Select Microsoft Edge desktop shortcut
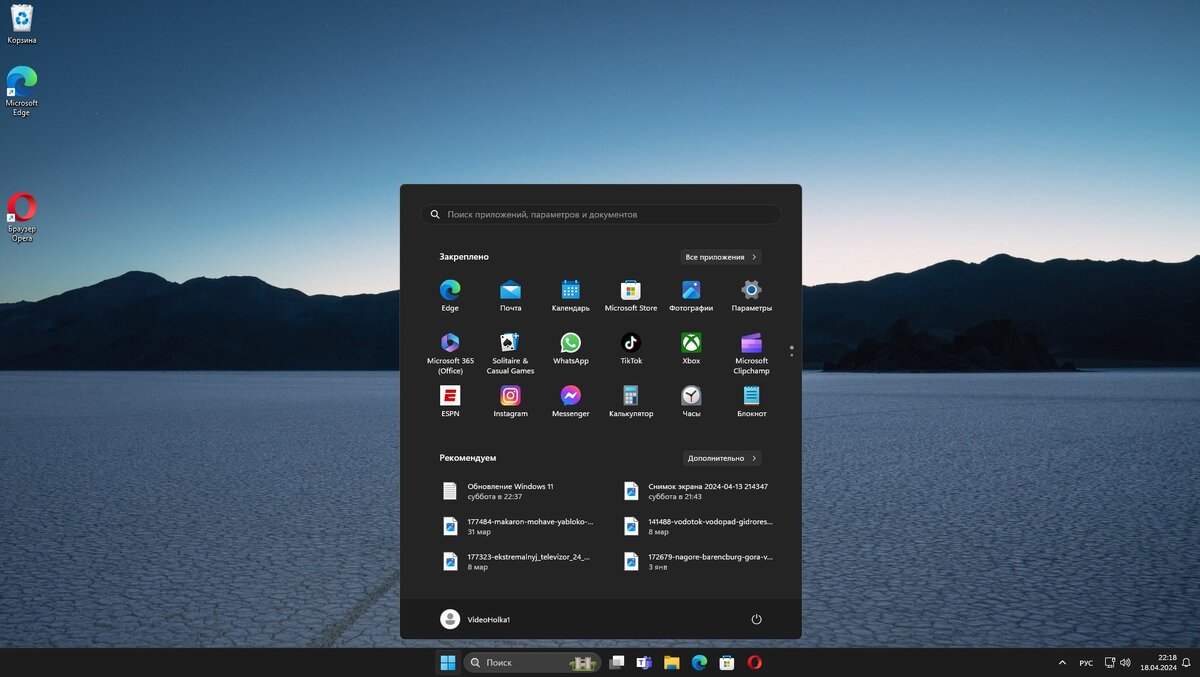The height and width of the screenshot is (677, 1200). pyautogui.click(x=21, y=91)
